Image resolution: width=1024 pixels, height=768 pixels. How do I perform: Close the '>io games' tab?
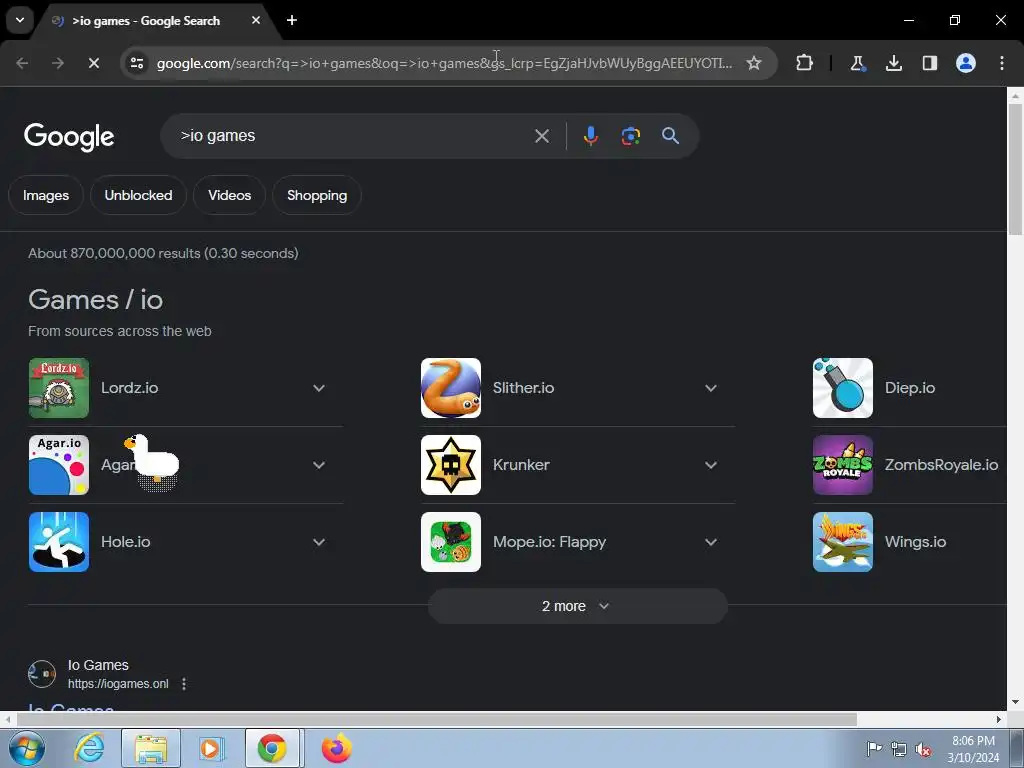[256, 20]
